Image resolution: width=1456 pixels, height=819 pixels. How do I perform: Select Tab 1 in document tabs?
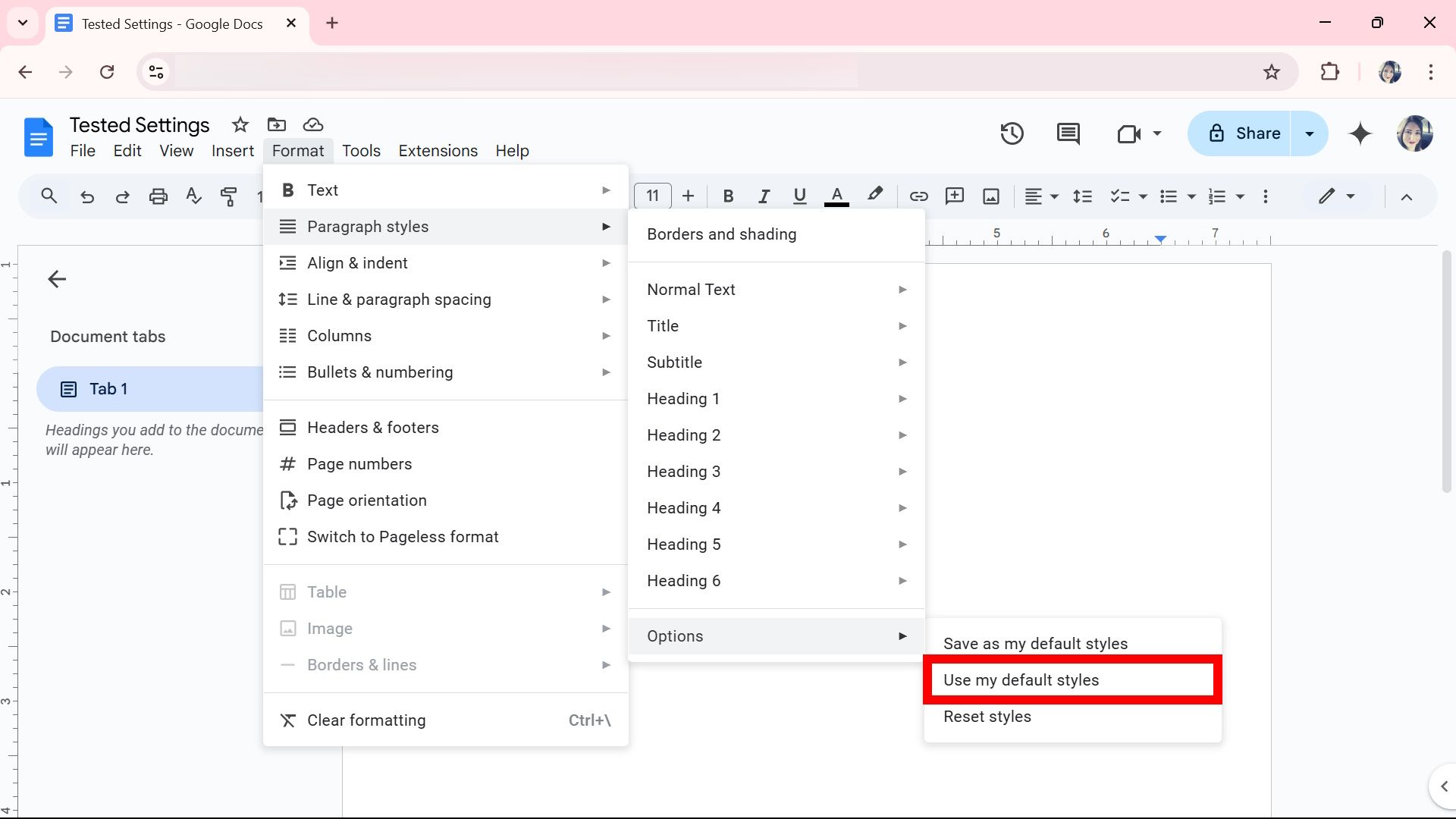pyautogui.click(x=109, y=389)
